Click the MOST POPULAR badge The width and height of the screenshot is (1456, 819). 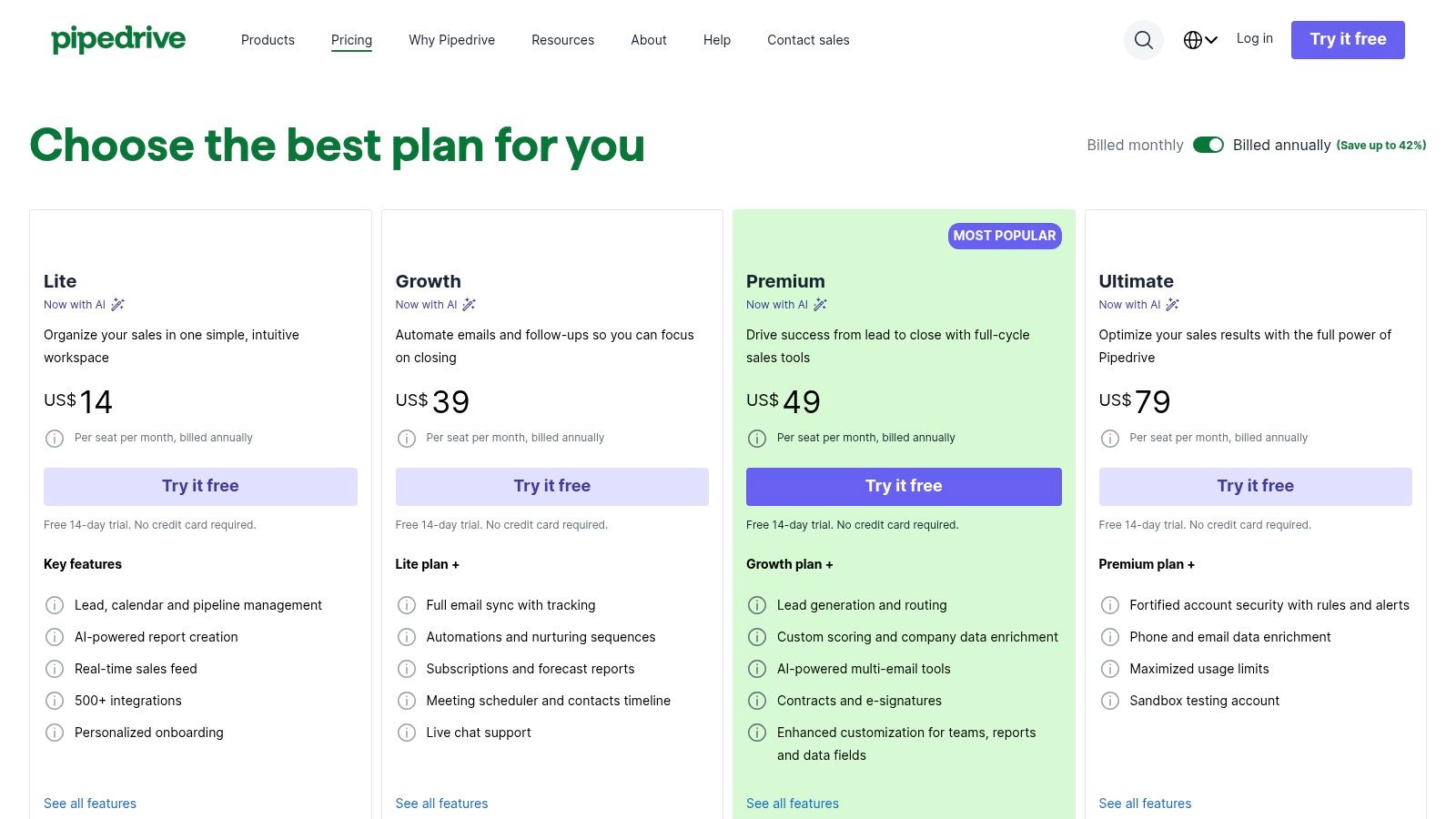click(x=1005, y=236)
